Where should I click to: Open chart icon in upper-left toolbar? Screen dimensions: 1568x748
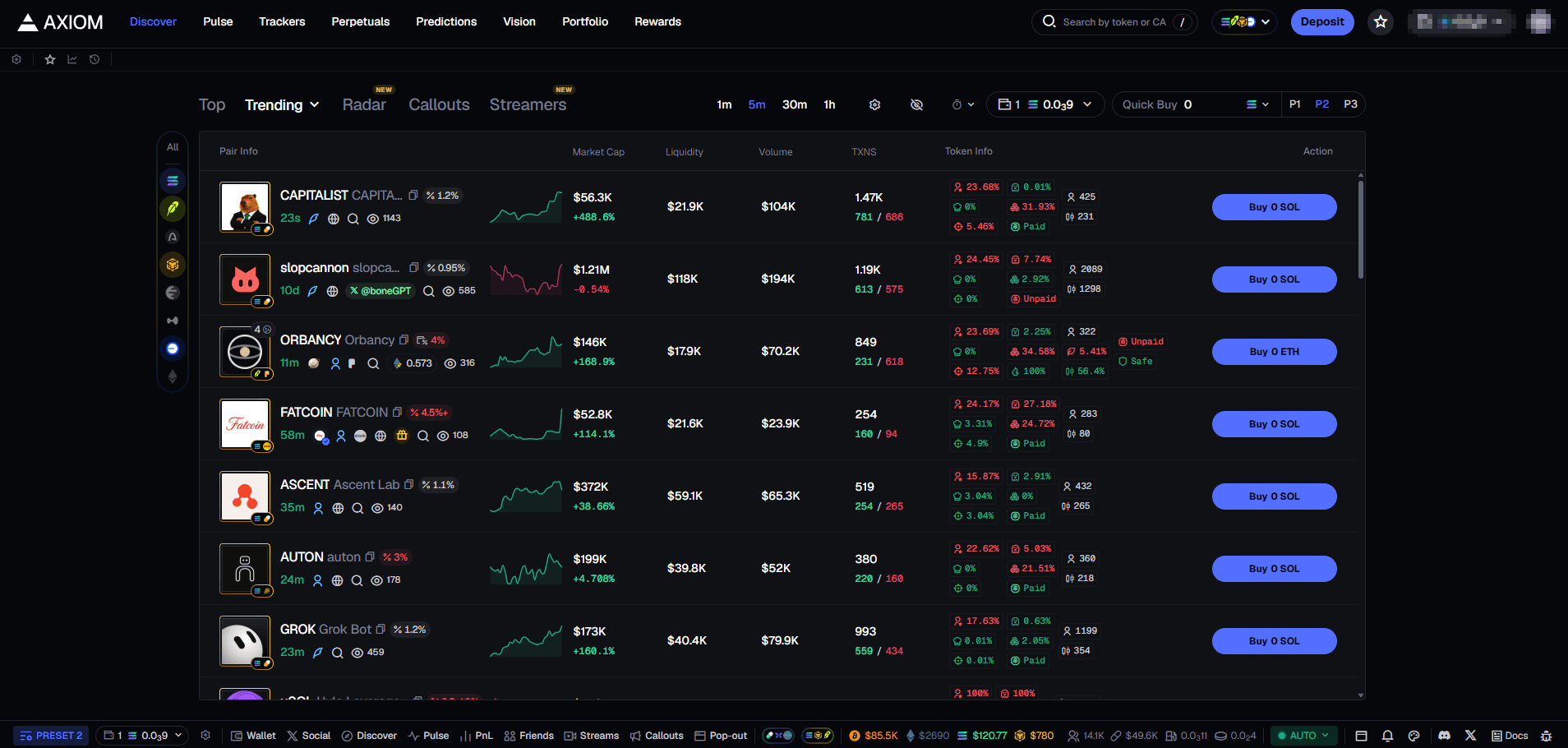click(x=72, y=59)
